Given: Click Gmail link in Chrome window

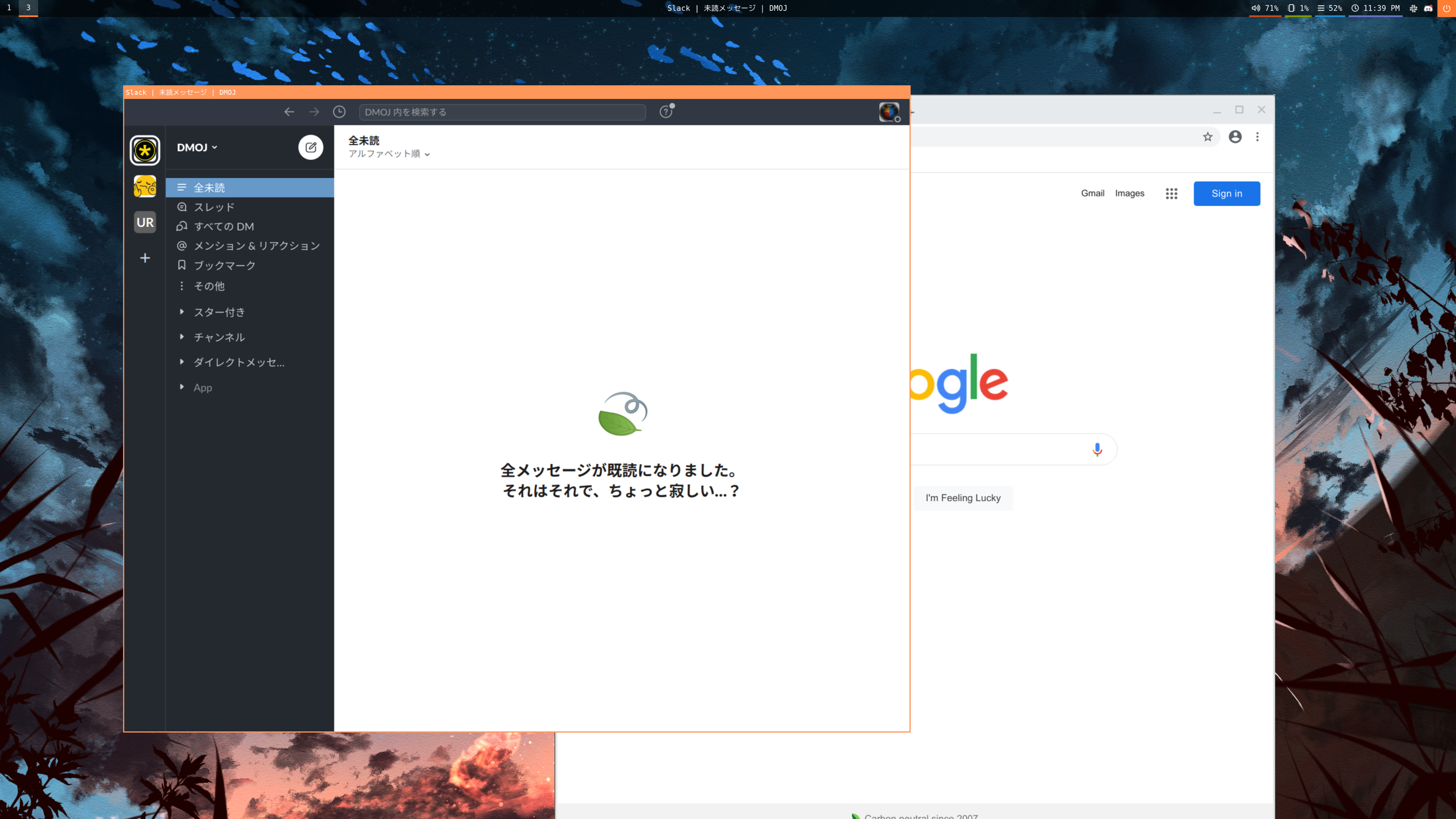Looking at the screenshot, I should coord(1093,193).
